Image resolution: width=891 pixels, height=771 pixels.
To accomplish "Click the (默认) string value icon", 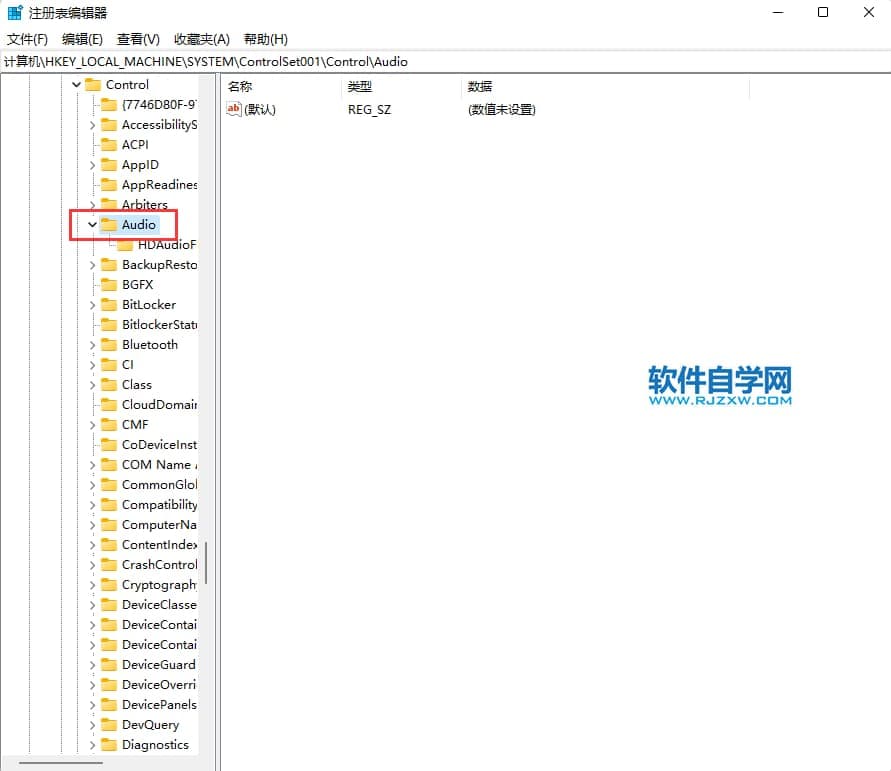I will point(235,109).
